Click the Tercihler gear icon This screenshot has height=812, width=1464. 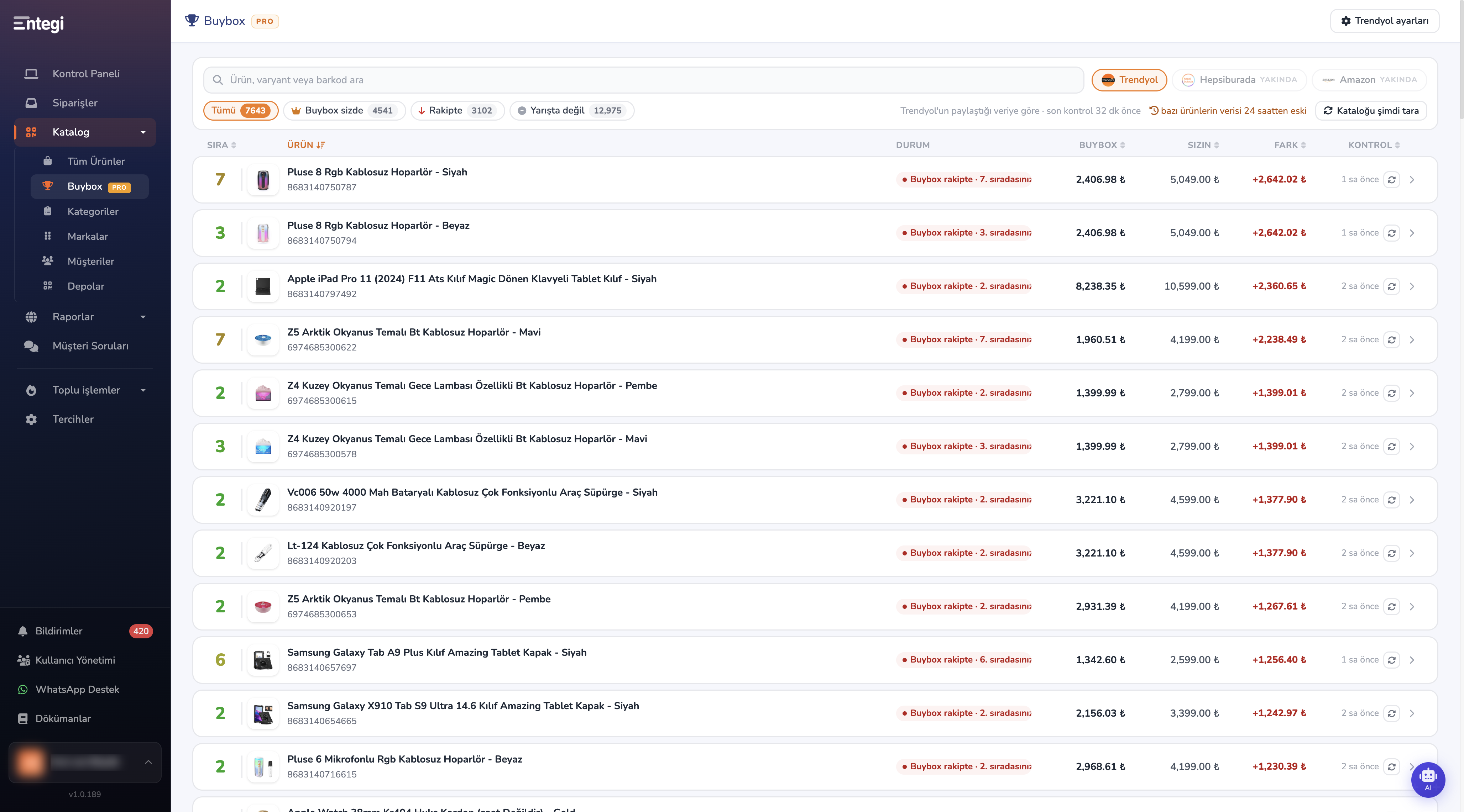(x=31, y=419)
